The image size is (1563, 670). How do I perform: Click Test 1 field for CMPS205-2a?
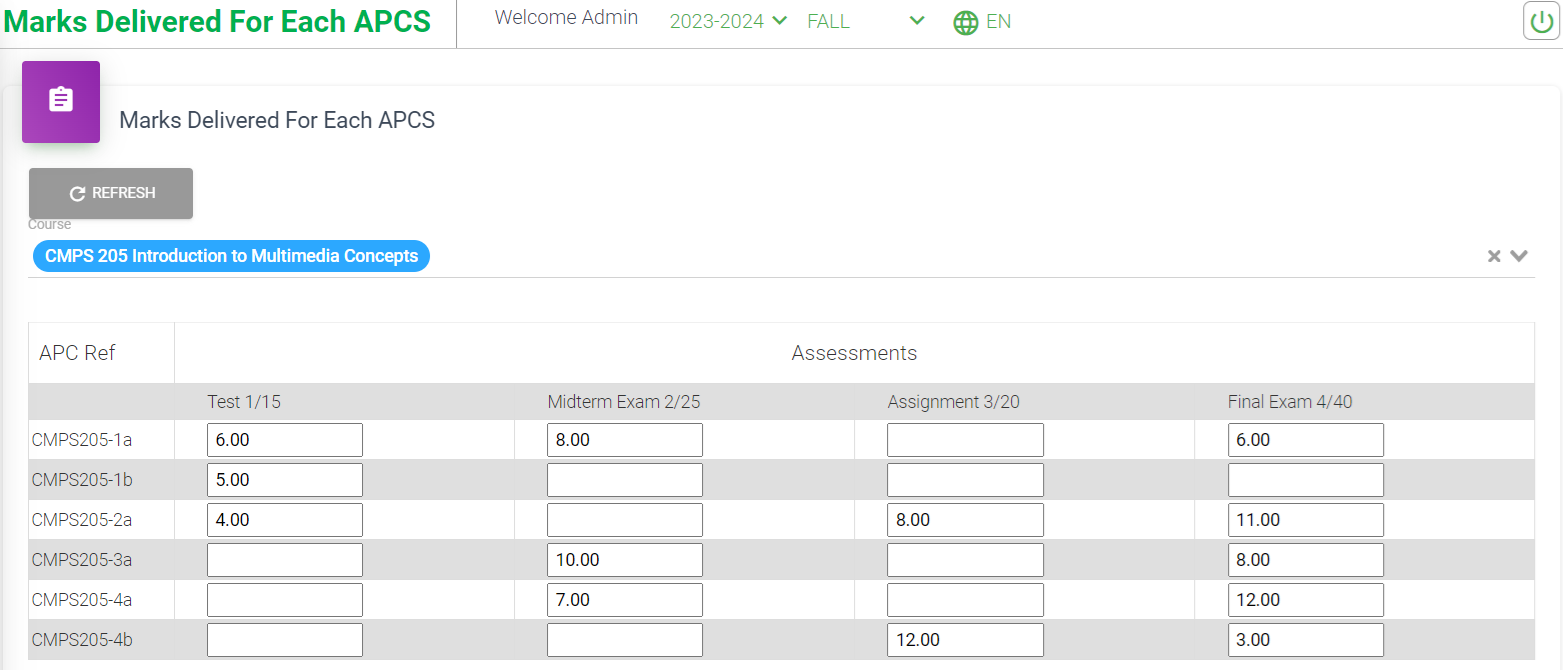point(285,520)
